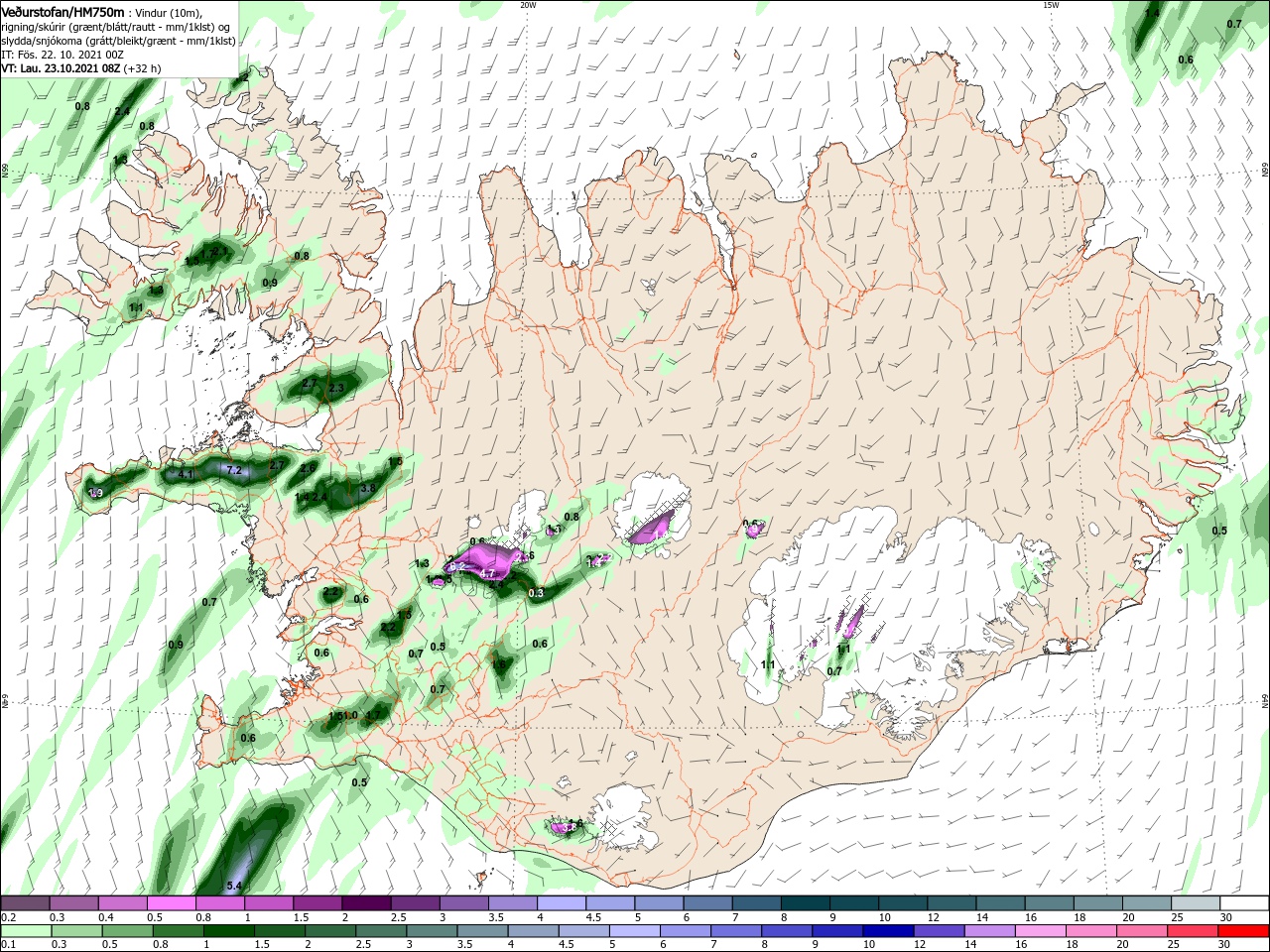Screen dimensions: 1270x952
Task: Click the 'VT: Lau. 23.10.2021 08Z' valid time text
Action: click(x=61, y=68)
